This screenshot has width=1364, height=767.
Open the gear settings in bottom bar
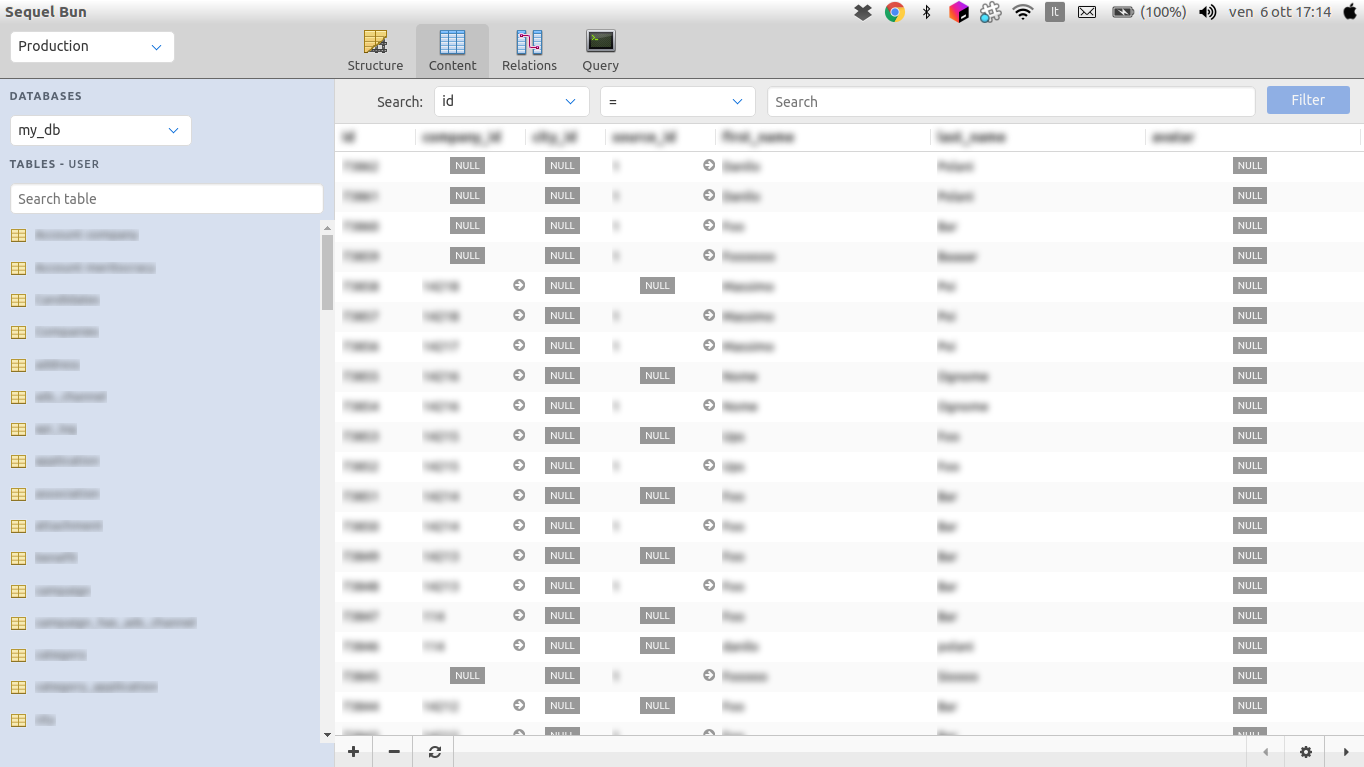pyautogui.click(x=1306, y=752)
